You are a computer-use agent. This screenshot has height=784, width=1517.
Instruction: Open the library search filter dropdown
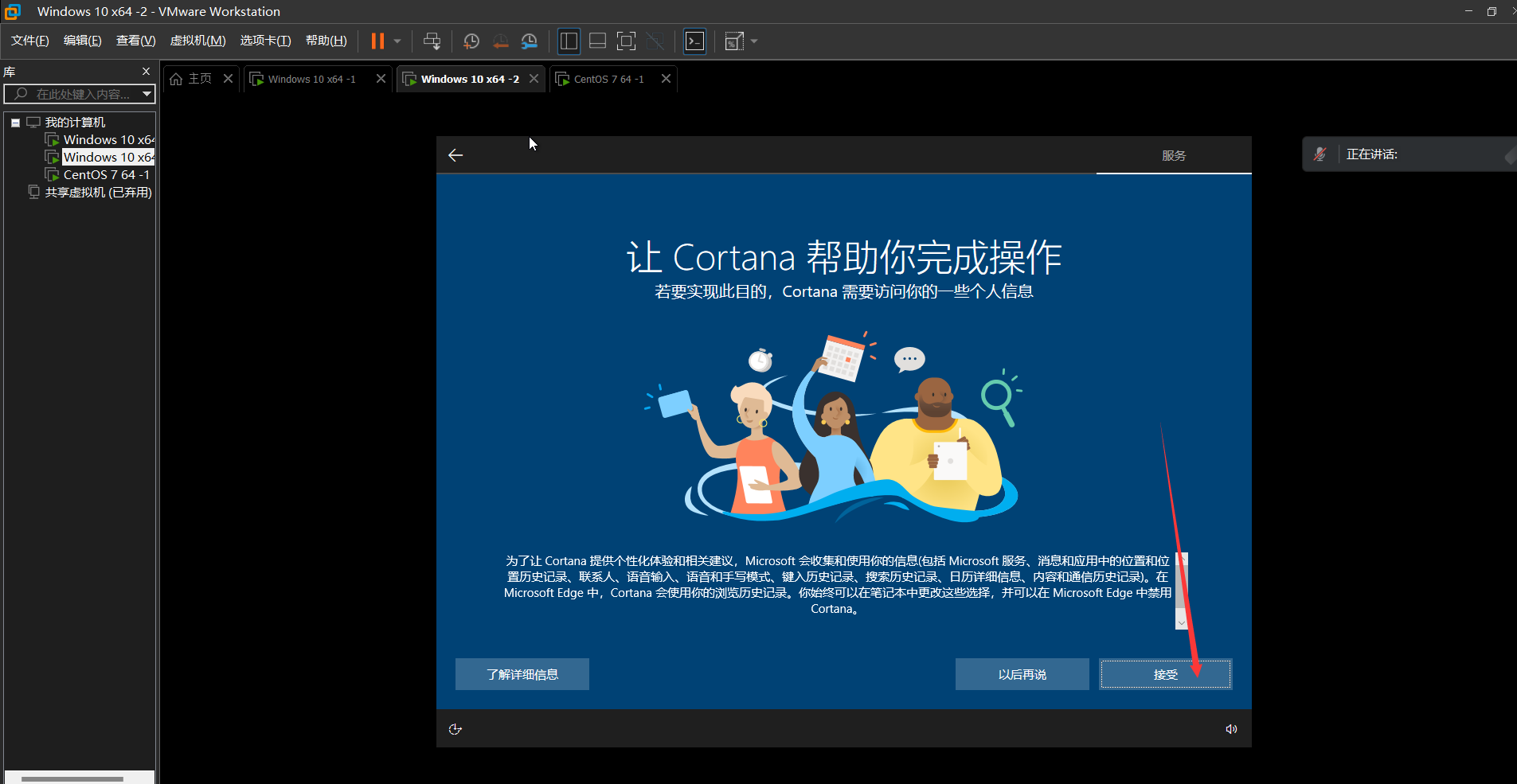pyautogui.click(x=147, y=94)
